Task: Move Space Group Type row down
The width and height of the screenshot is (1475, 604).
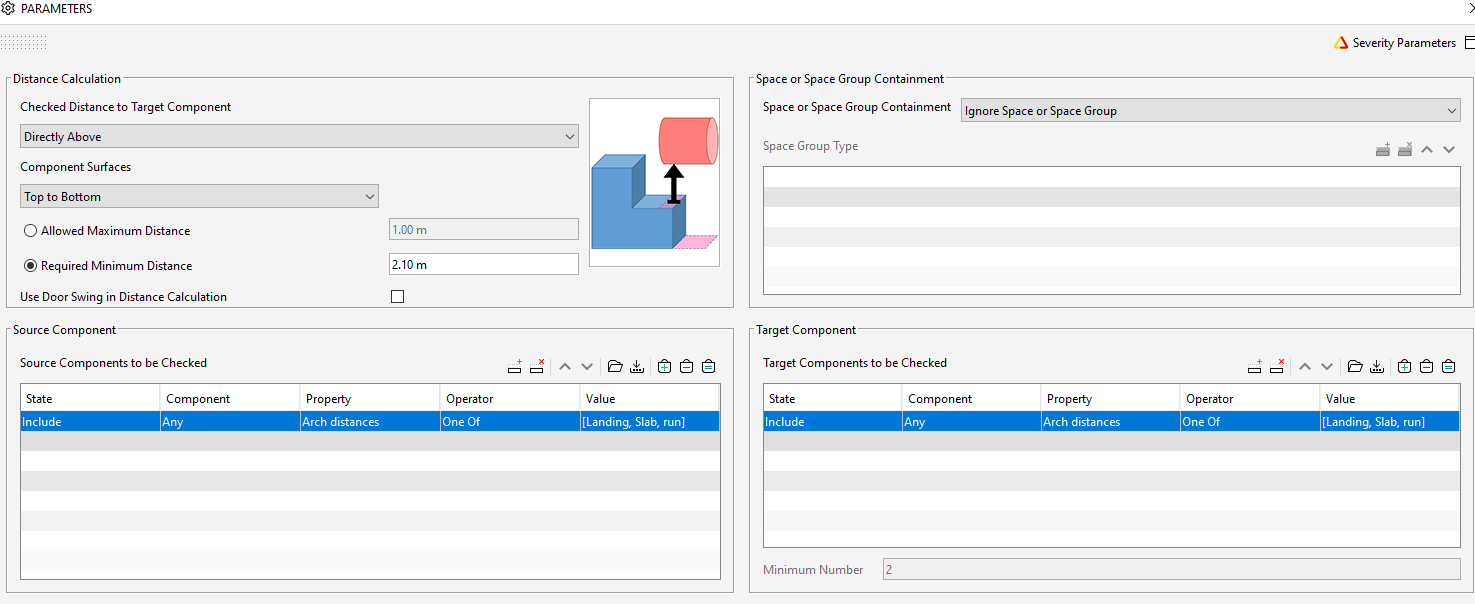Action: [x=1449, y=149]
